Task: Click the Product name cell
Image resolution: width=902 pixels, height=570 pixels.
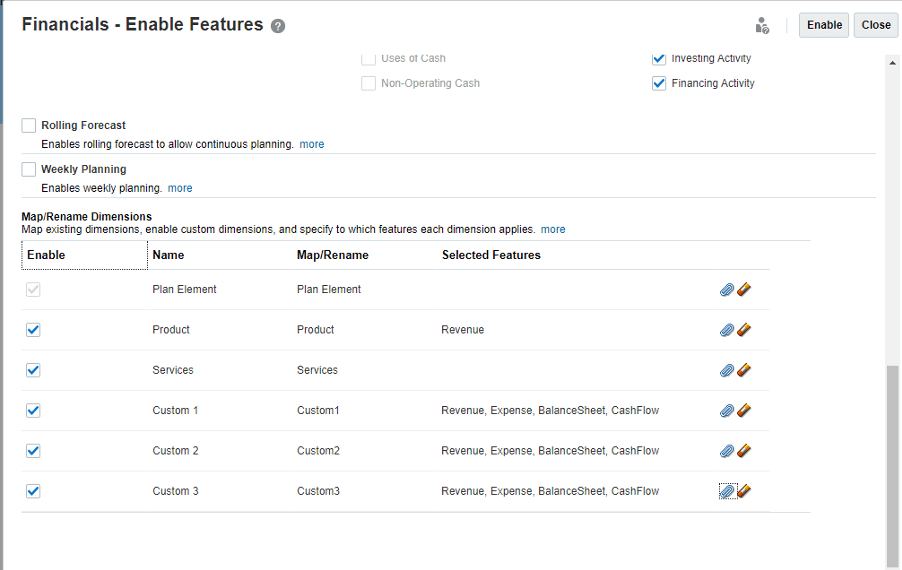Action: click(171, 330)
